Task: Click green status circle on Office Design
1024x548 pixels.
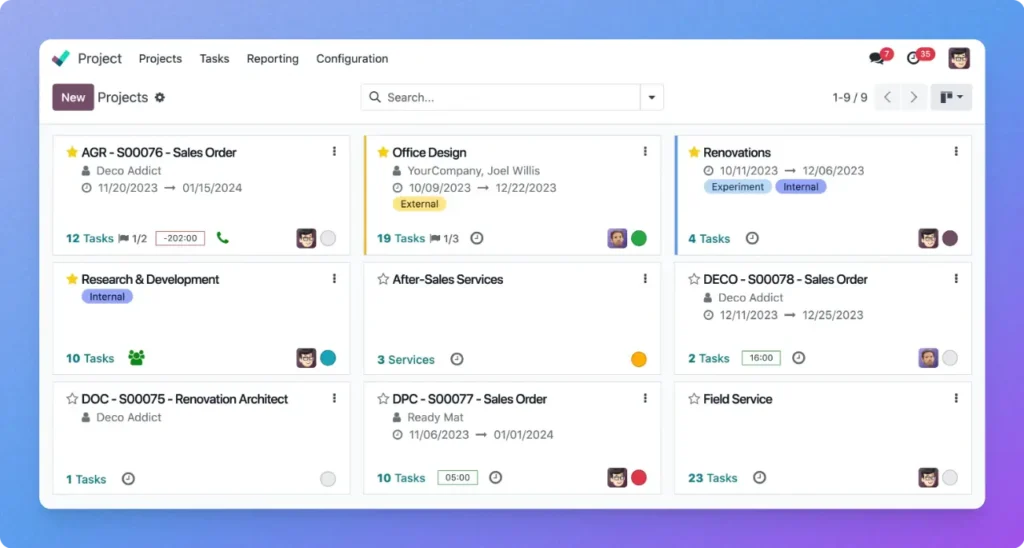Action: 639,238
